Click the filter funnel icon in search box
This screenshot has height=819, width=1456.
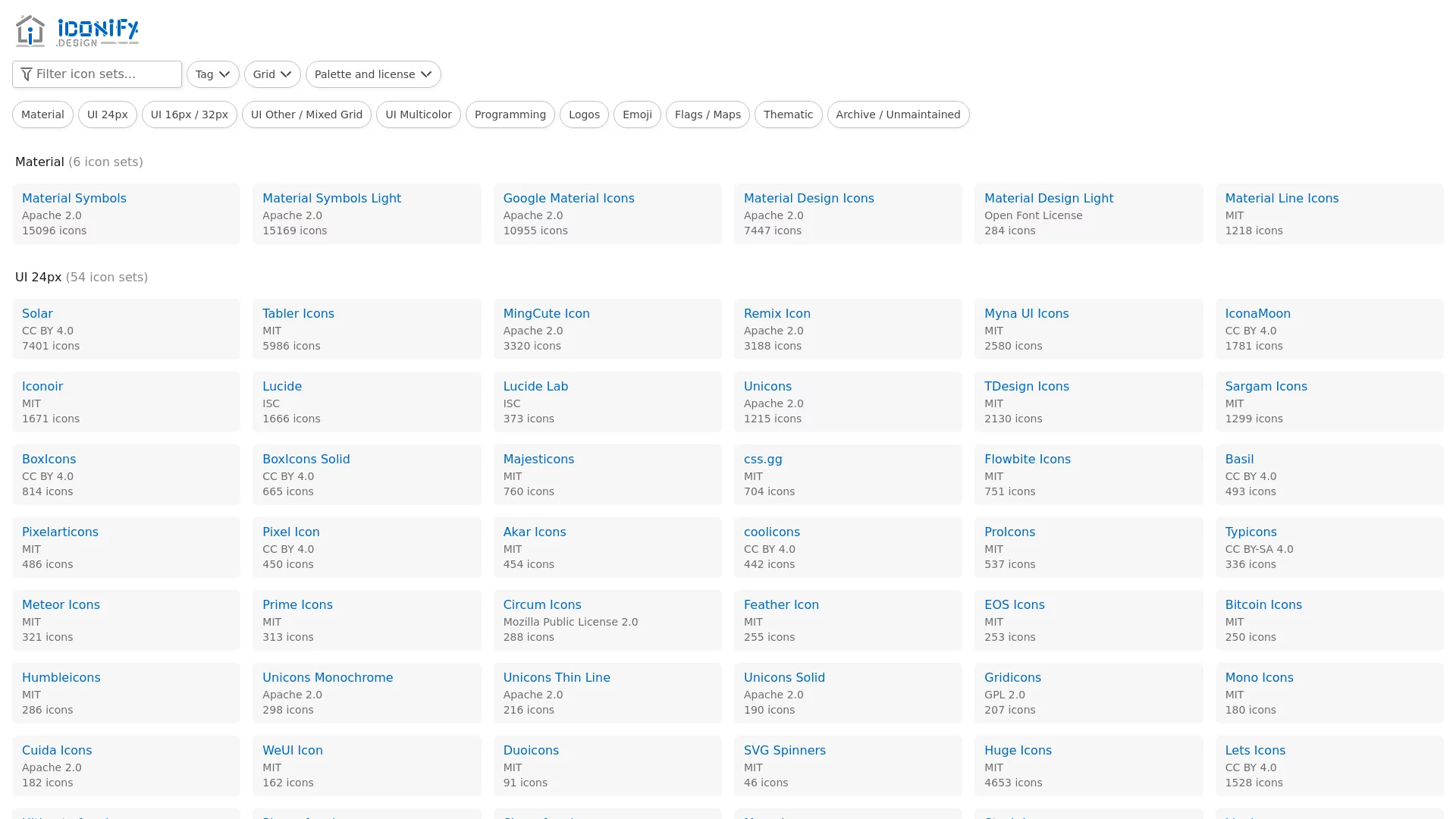[27, 74]
